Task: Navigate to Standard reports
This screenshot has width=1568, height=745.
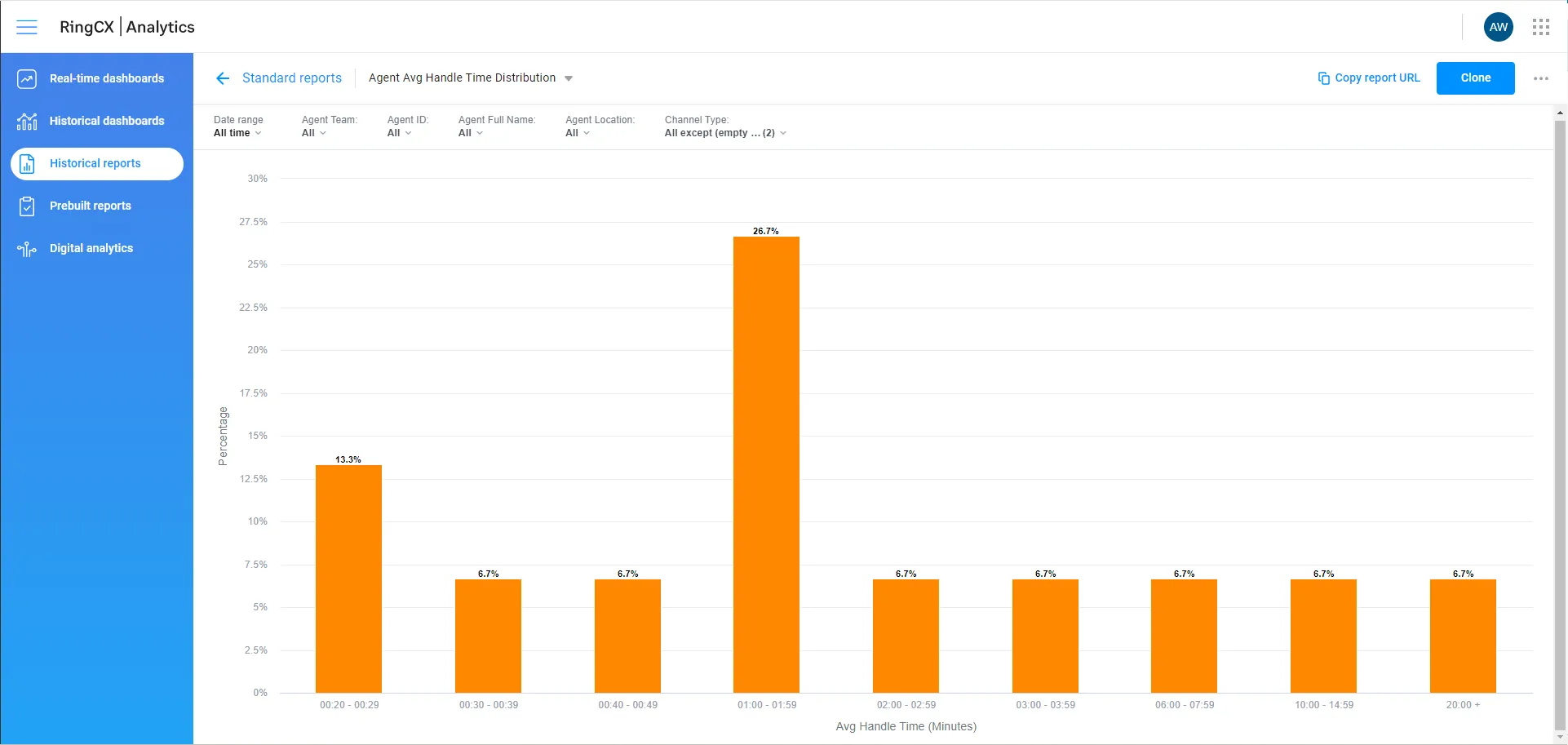Action: (x=291, y=78)
